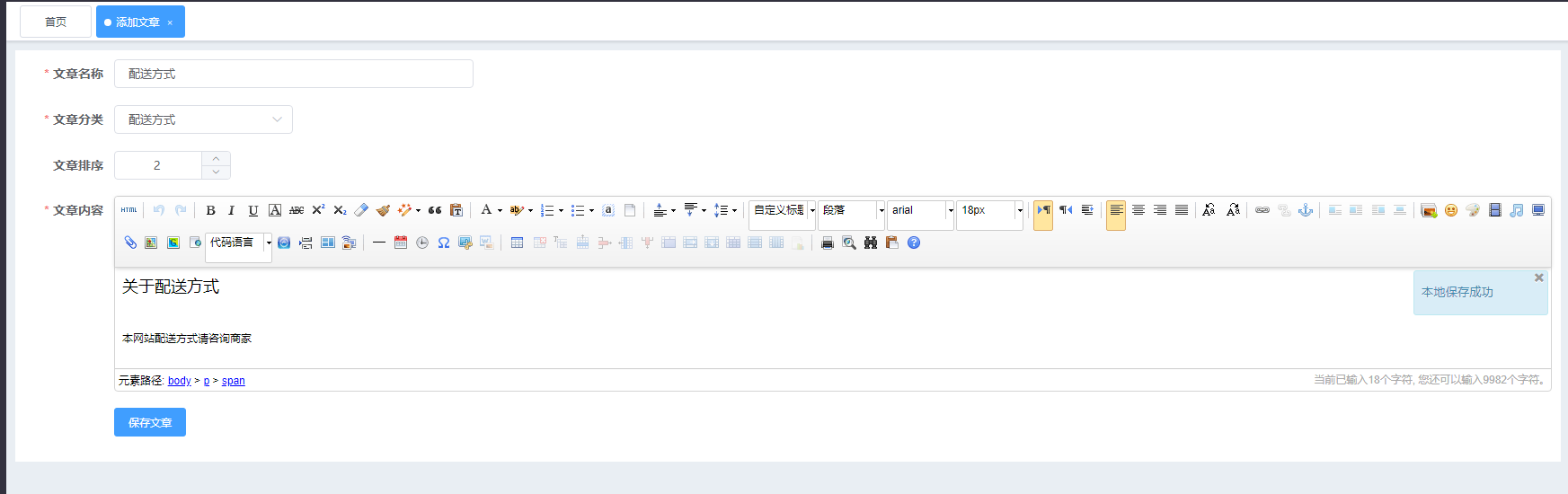Insert an anchor with anchor icon
Viewport: 1568px width, 494px height.
click(x=1306, y=210)
